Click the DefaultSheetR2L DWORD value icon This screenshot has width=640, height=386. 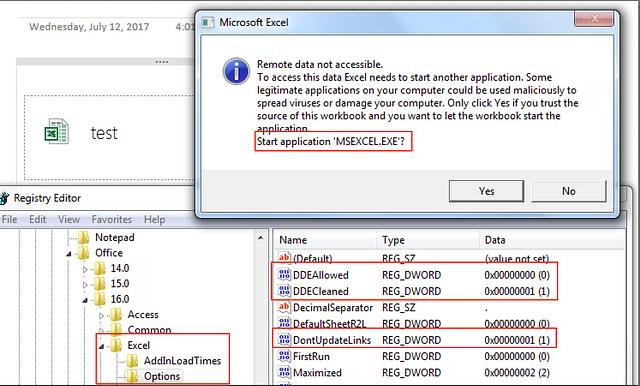284,323
